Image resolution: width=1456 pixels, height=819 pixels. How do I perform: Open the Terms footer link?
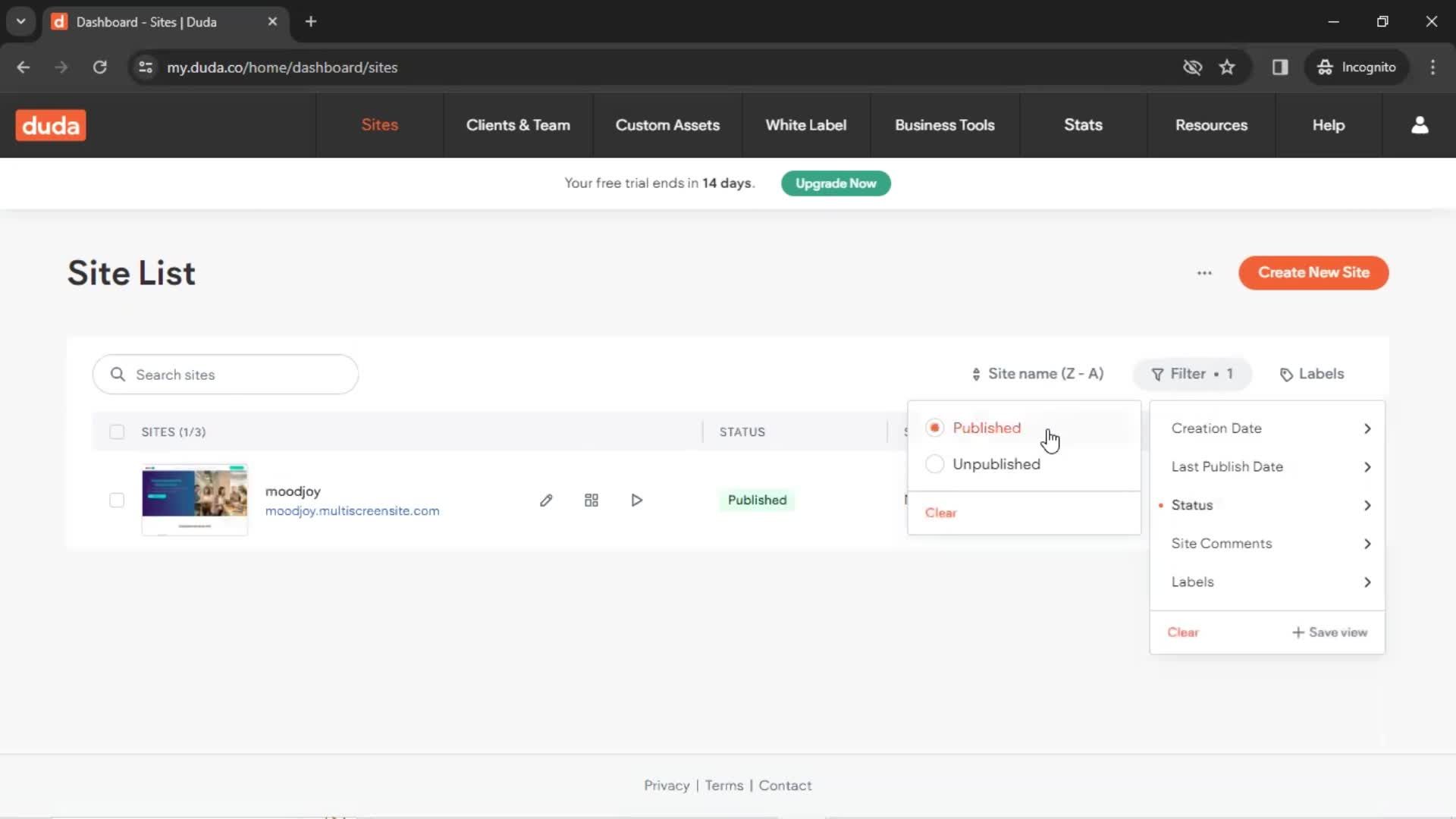point(724,786)
